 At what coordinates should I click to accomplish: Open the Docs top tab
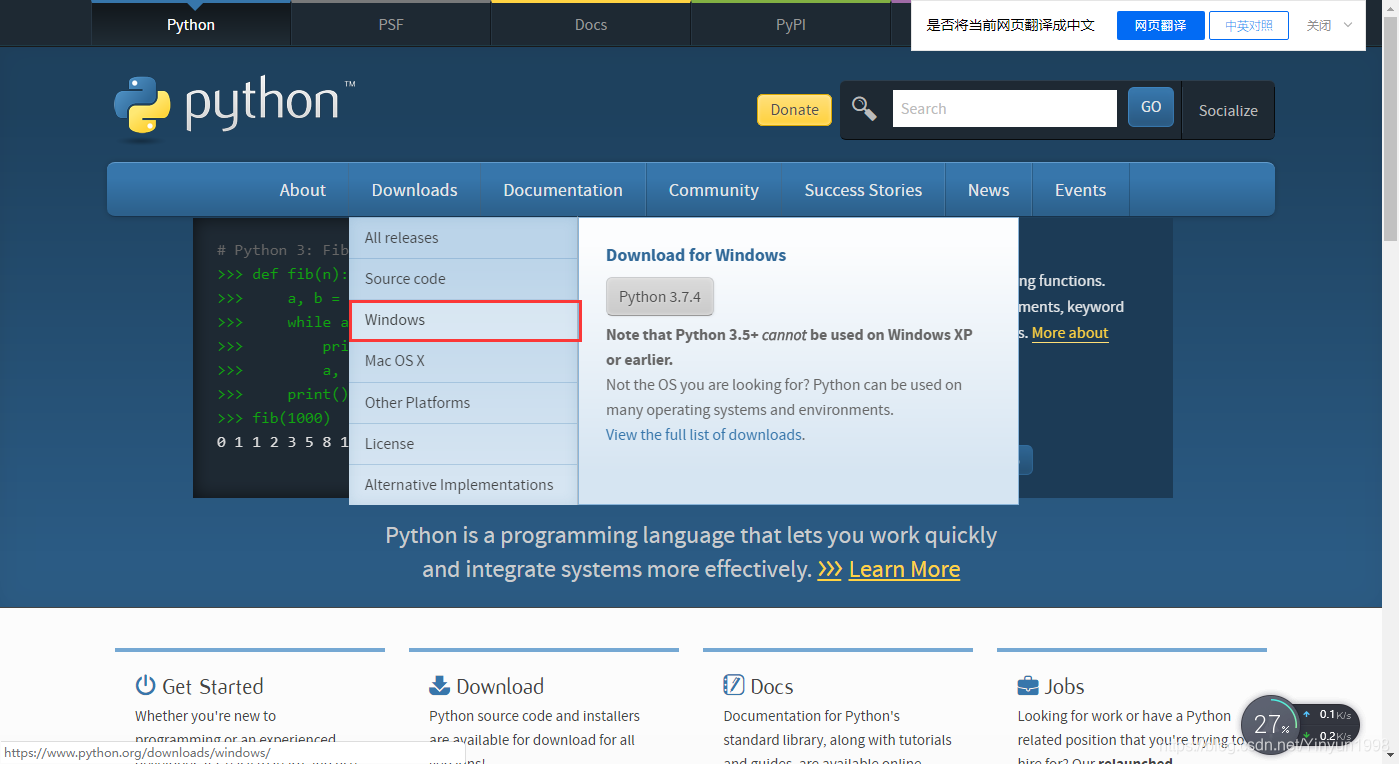pyautogui.click(x=591, y=24)
